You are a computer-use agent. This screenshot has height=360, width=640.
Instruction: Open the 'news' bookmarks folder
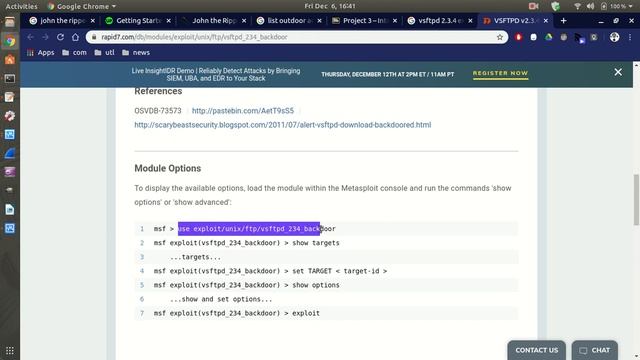[136, 53]
